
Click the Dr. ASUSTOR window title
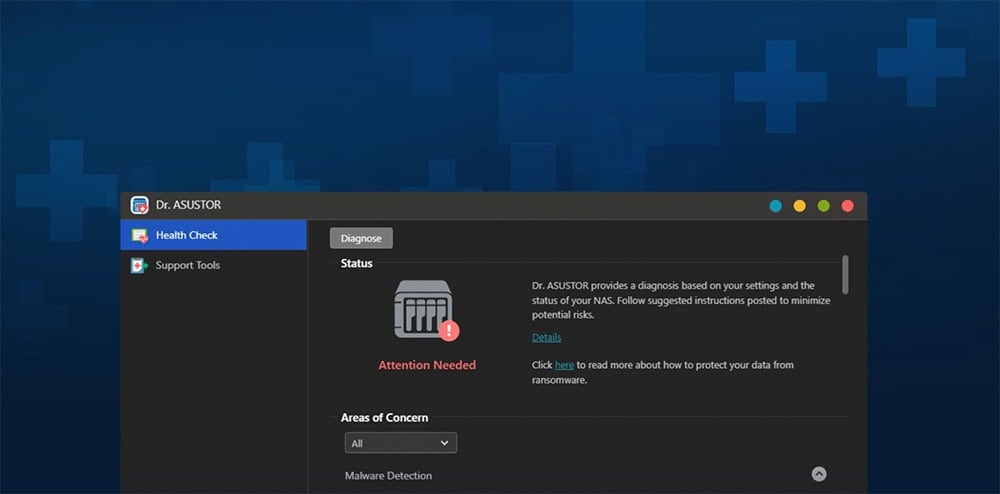[x=188, y=205]
